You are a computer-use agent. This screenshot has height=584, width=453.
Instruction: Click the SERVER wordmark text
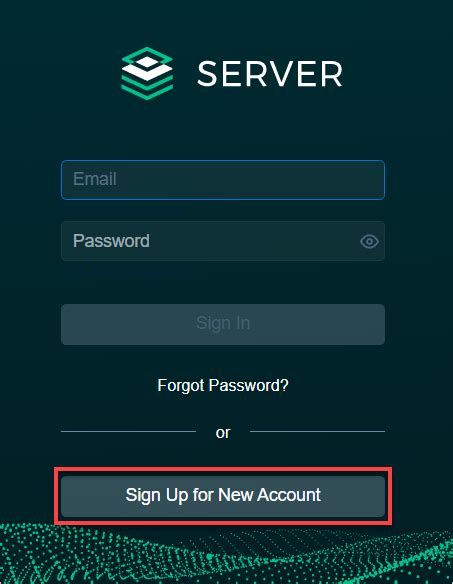(x=269, y=74)
